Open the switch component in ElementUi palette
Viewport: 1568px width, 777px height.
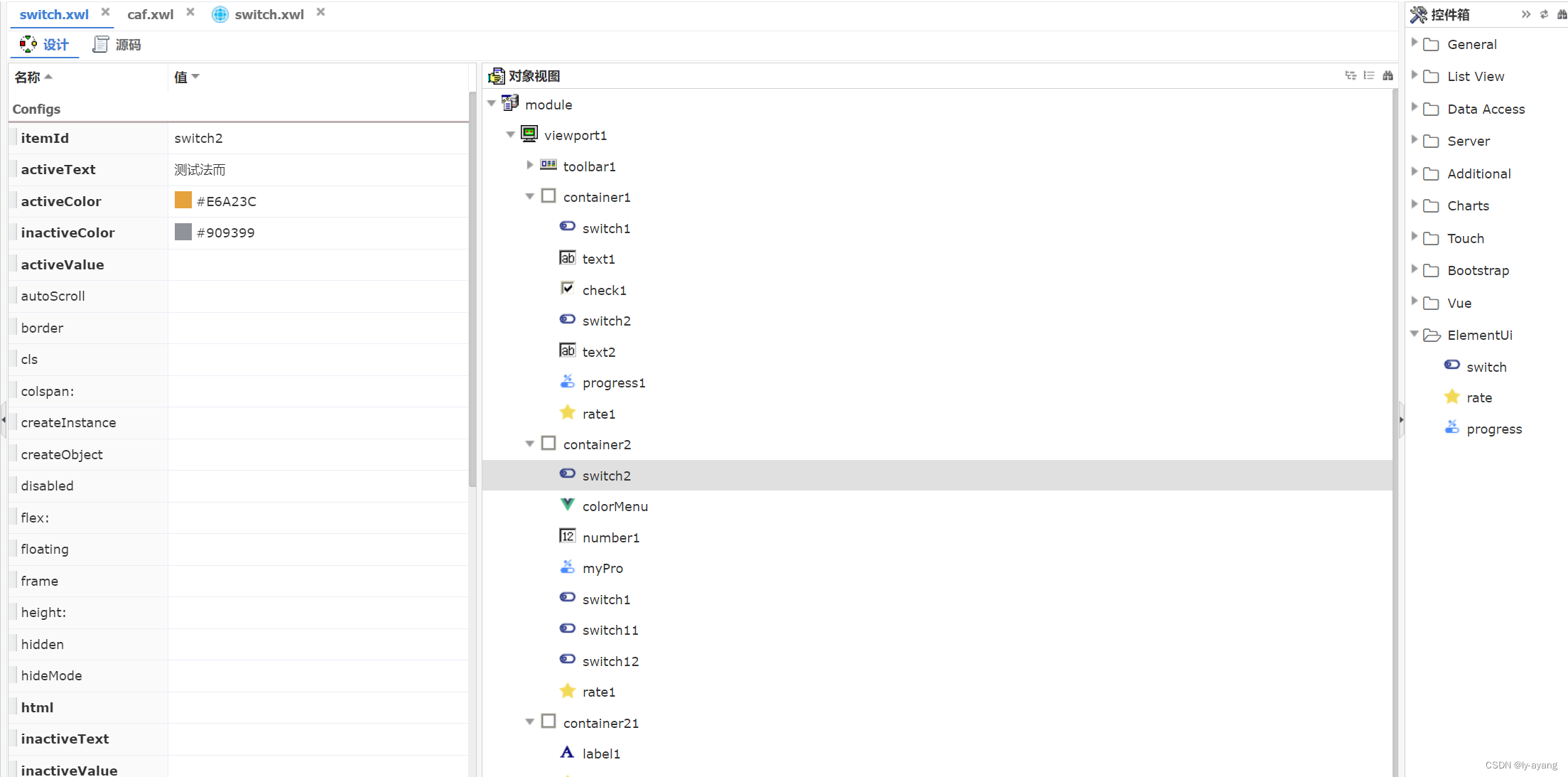pos(1487,366)
